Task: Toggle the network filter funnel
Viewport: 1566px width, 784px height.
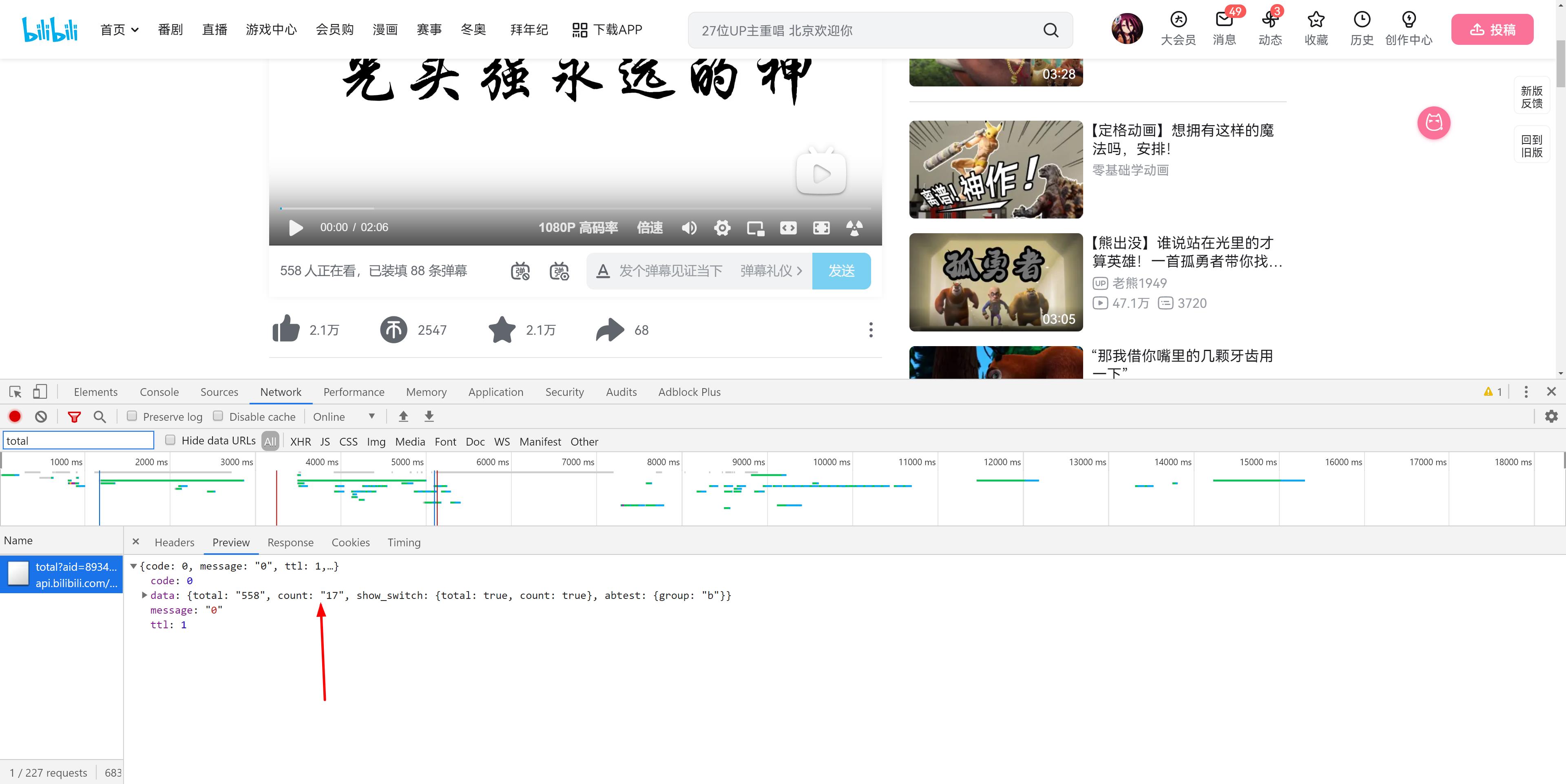Action: click(74, 417)
